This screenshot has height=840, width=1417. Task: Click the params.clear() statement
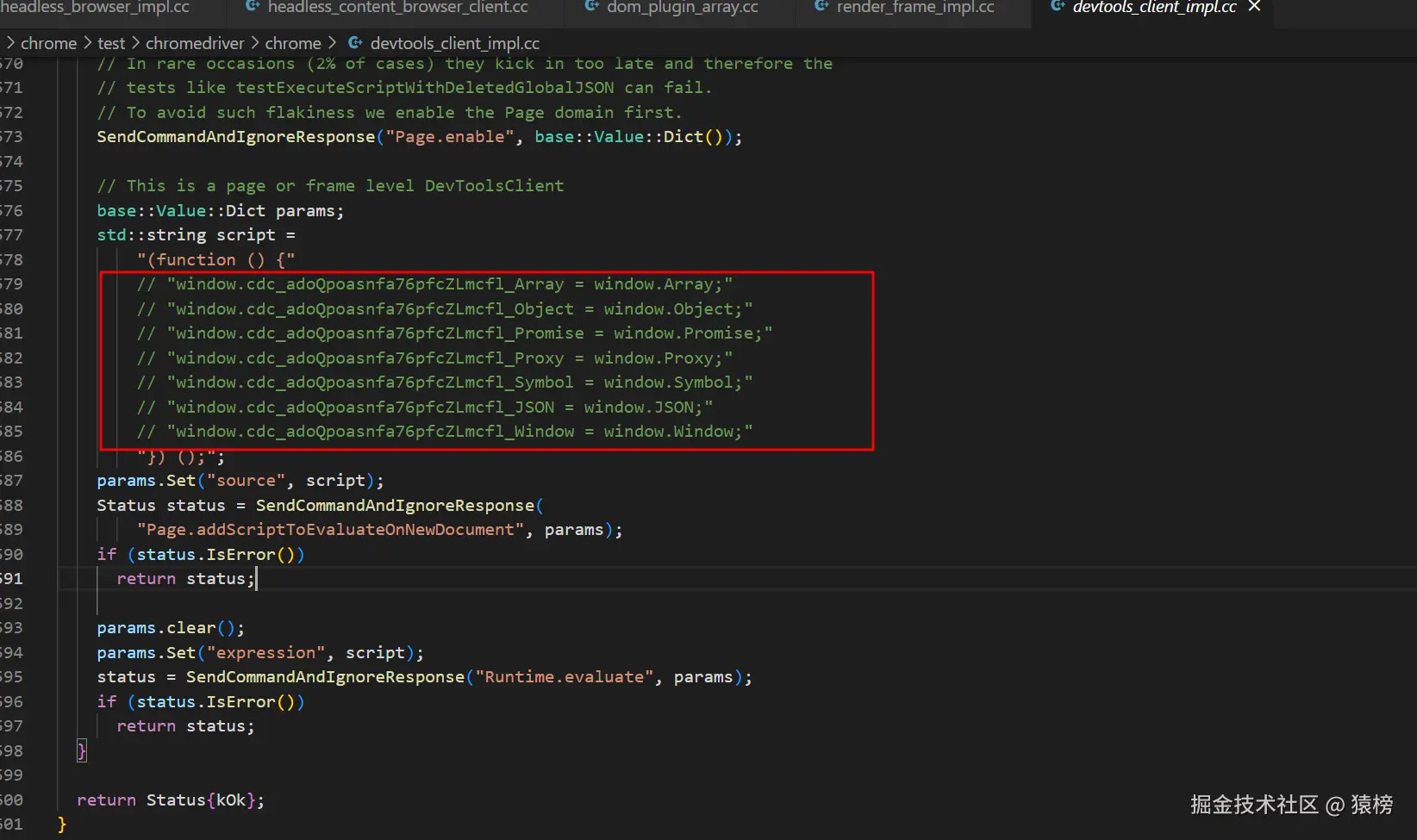tap(171, 628)
